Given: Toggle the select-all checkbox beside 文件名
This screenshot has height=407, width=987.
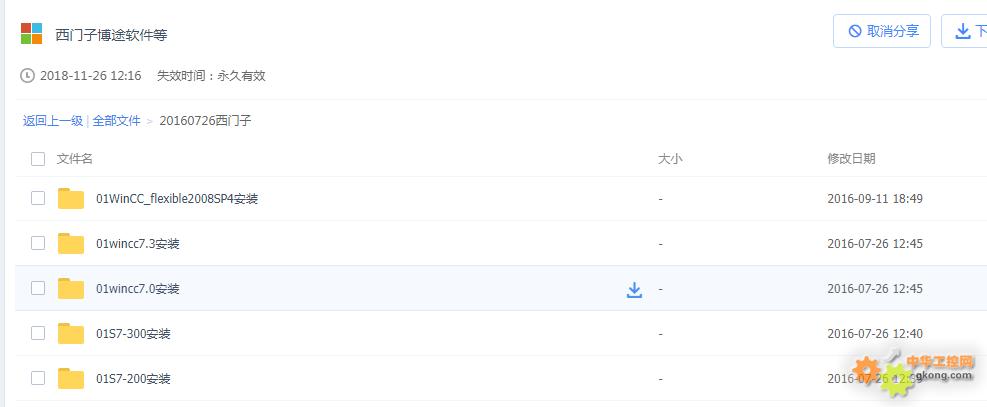Looking at the screenshot, I should (x=38, y=159).
